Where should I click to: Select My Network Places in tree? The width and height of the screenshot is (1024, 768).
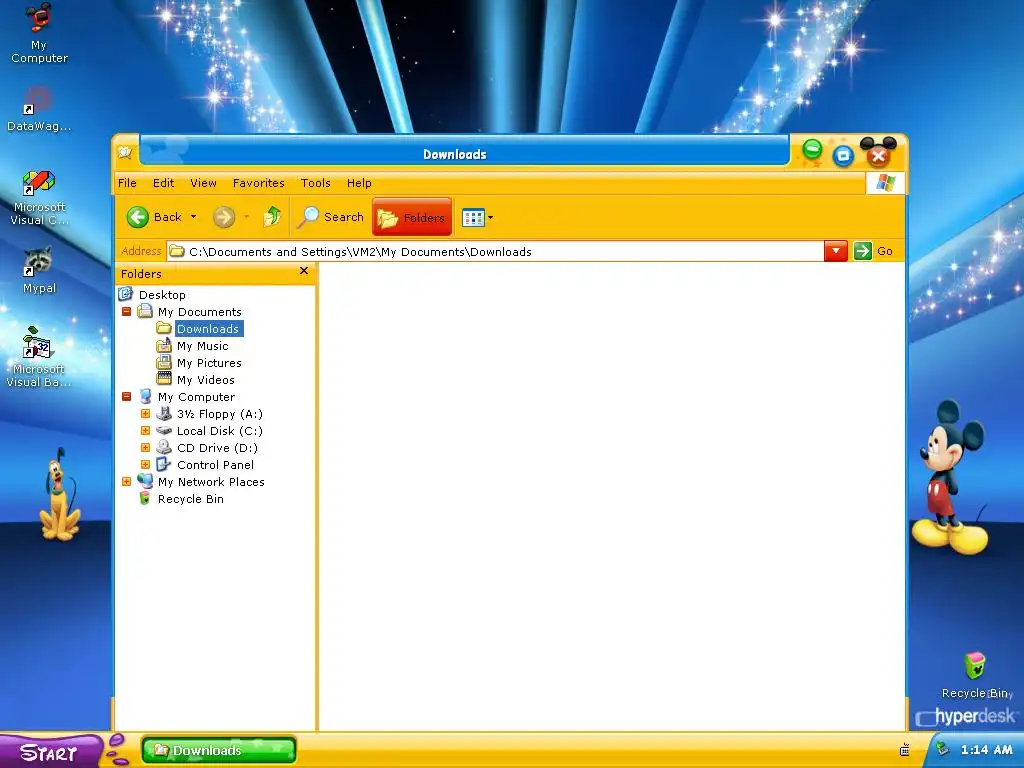point(211,481)
